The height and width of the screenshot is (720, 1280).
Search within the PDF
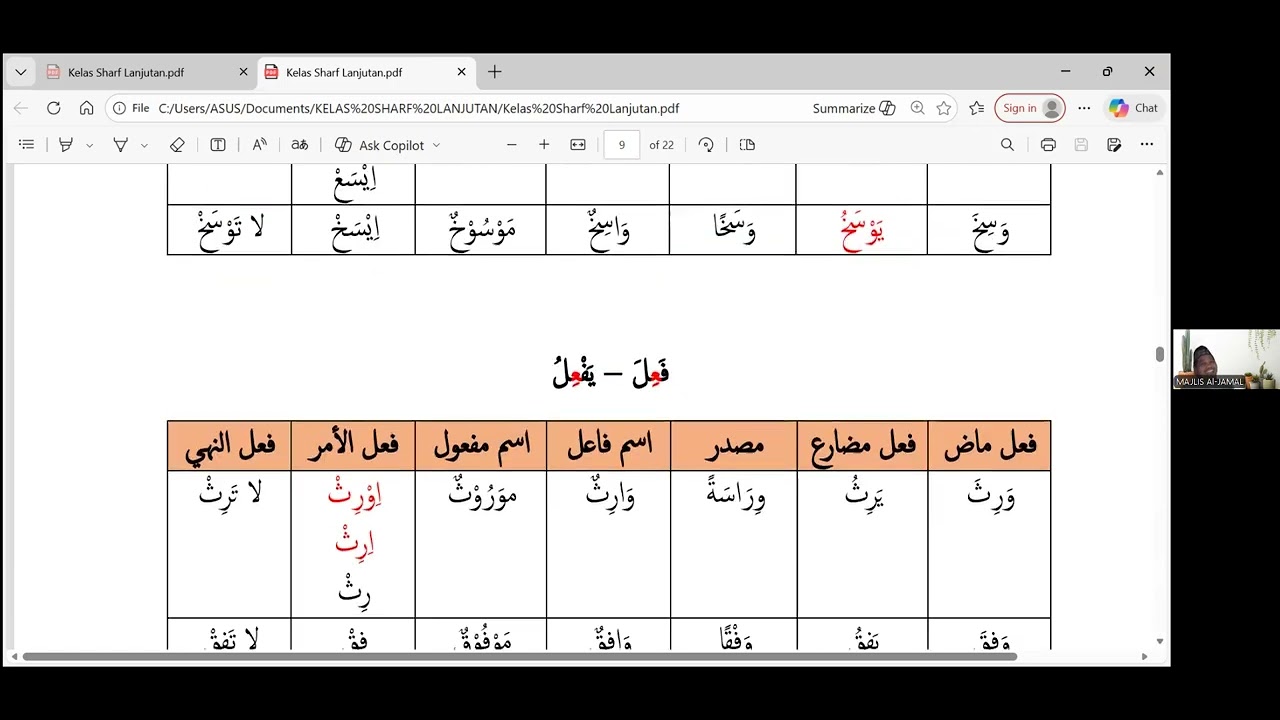point(1008,145)
